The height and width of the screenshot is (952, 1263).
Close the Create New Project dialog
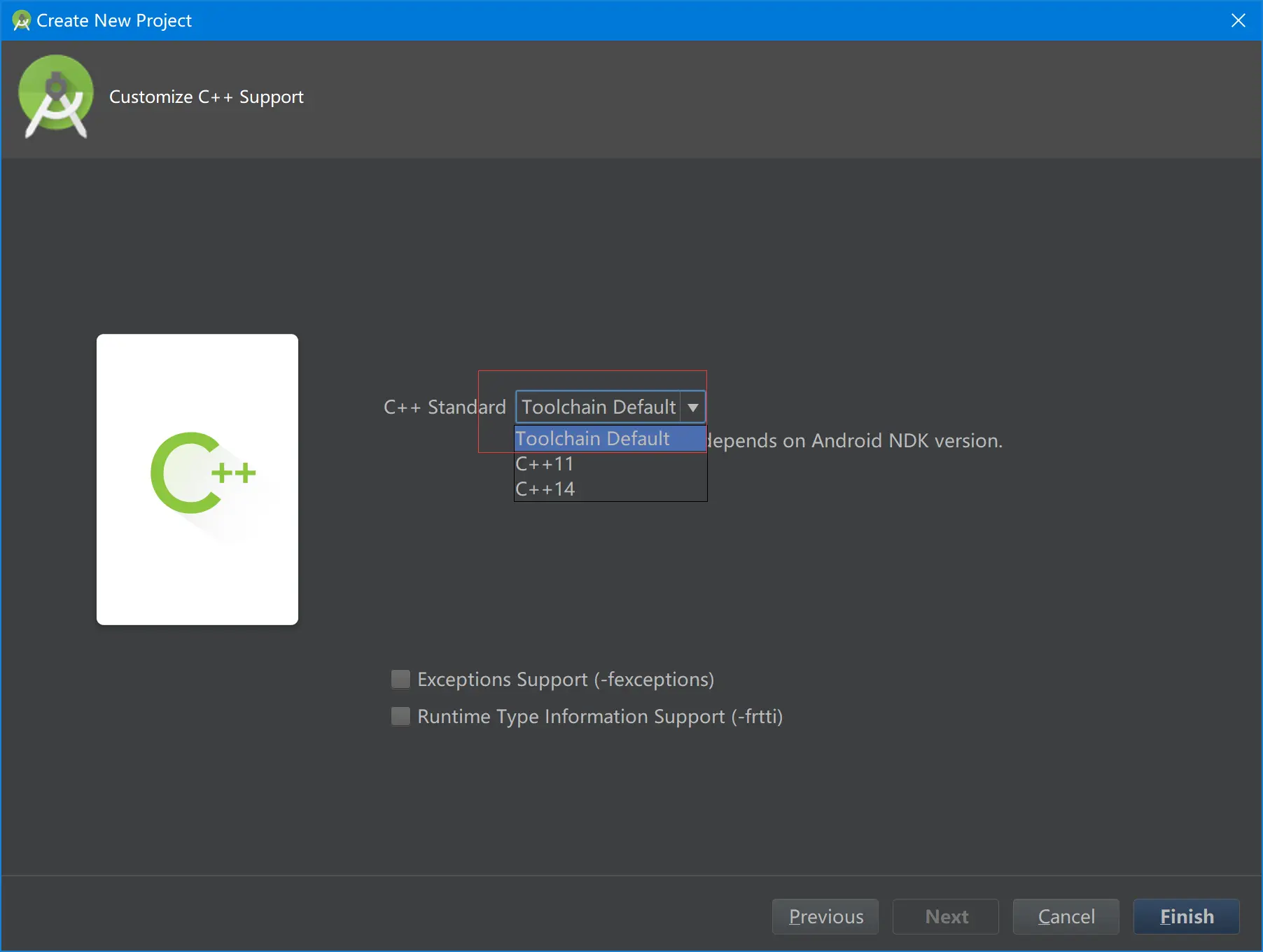(1238, 20)
